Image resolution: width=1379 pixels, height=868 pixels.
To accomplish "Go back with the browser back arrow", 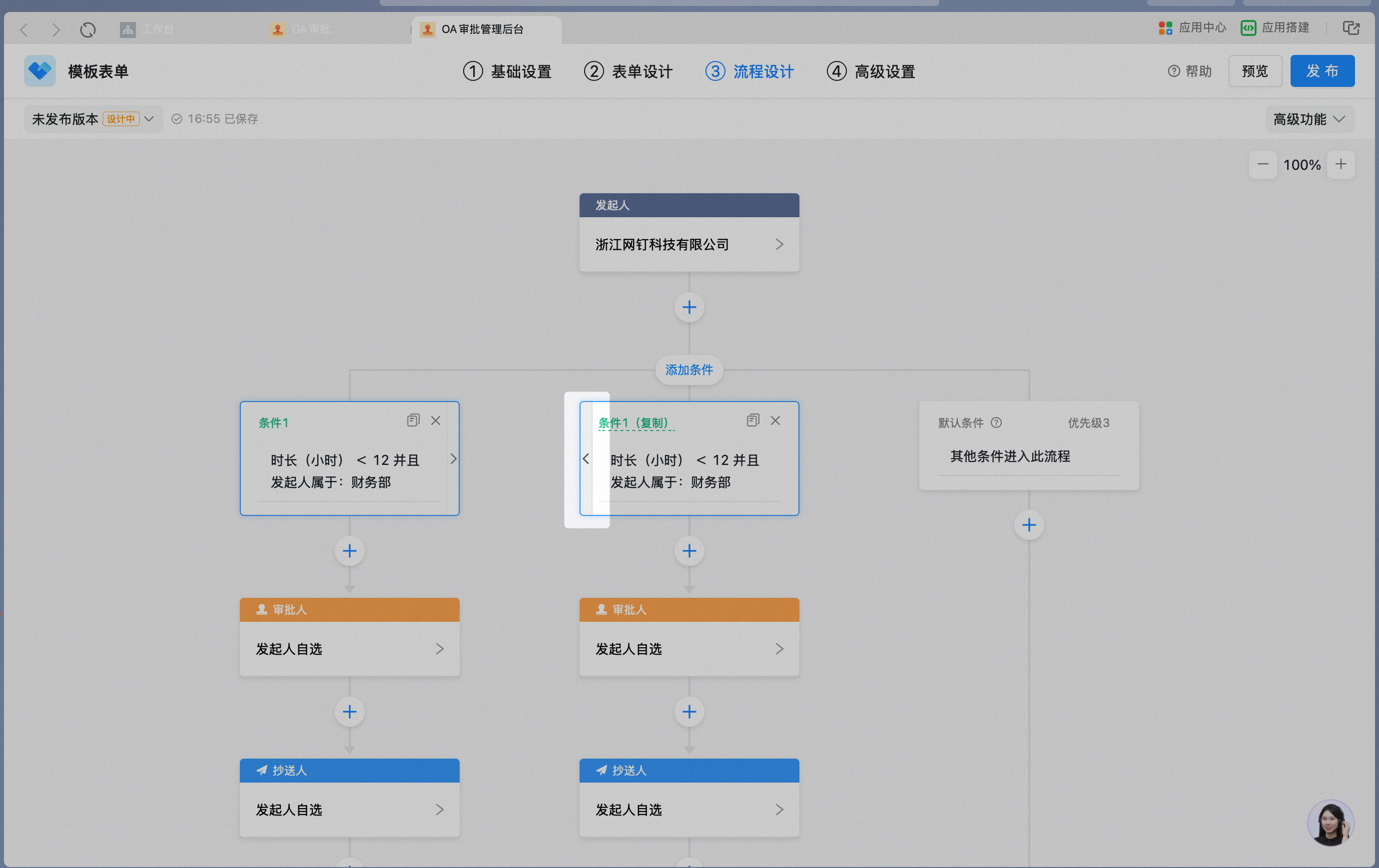I will (x=24, y=29).
